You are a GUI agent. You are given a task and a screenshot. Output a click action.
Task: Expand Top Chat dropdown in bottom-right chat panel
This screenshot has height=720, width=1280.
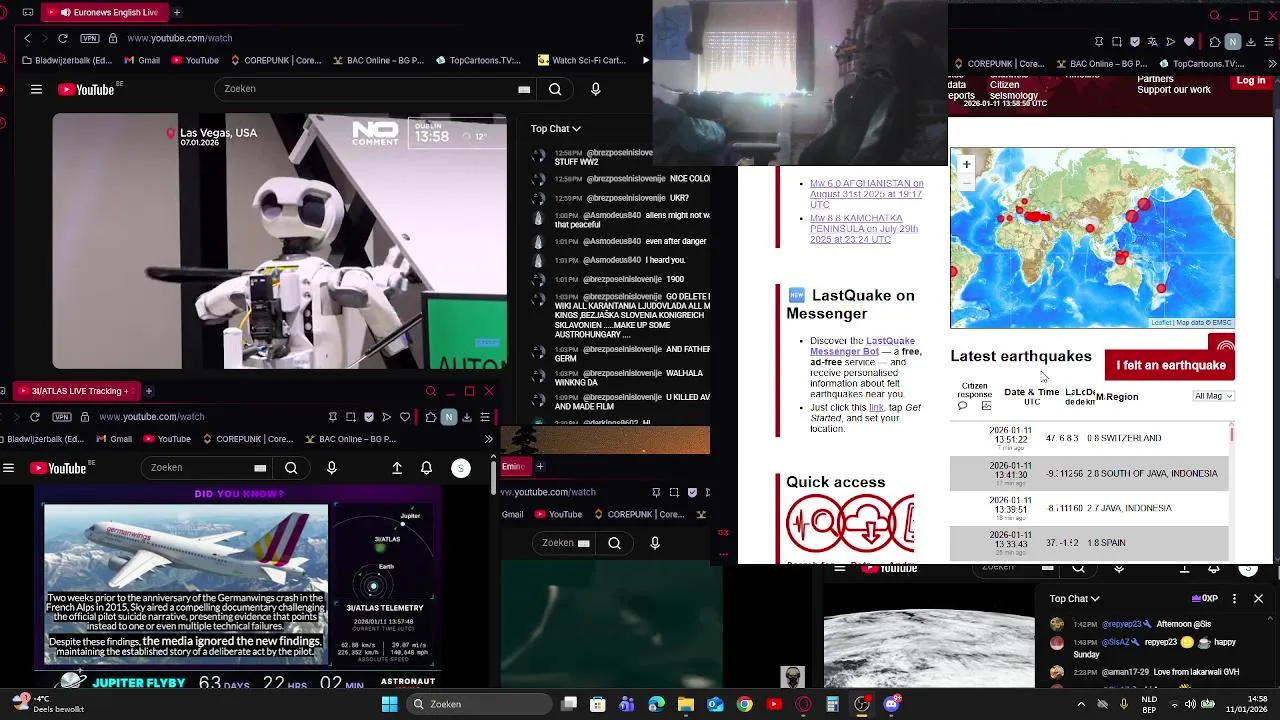[x=1075, y=598]
